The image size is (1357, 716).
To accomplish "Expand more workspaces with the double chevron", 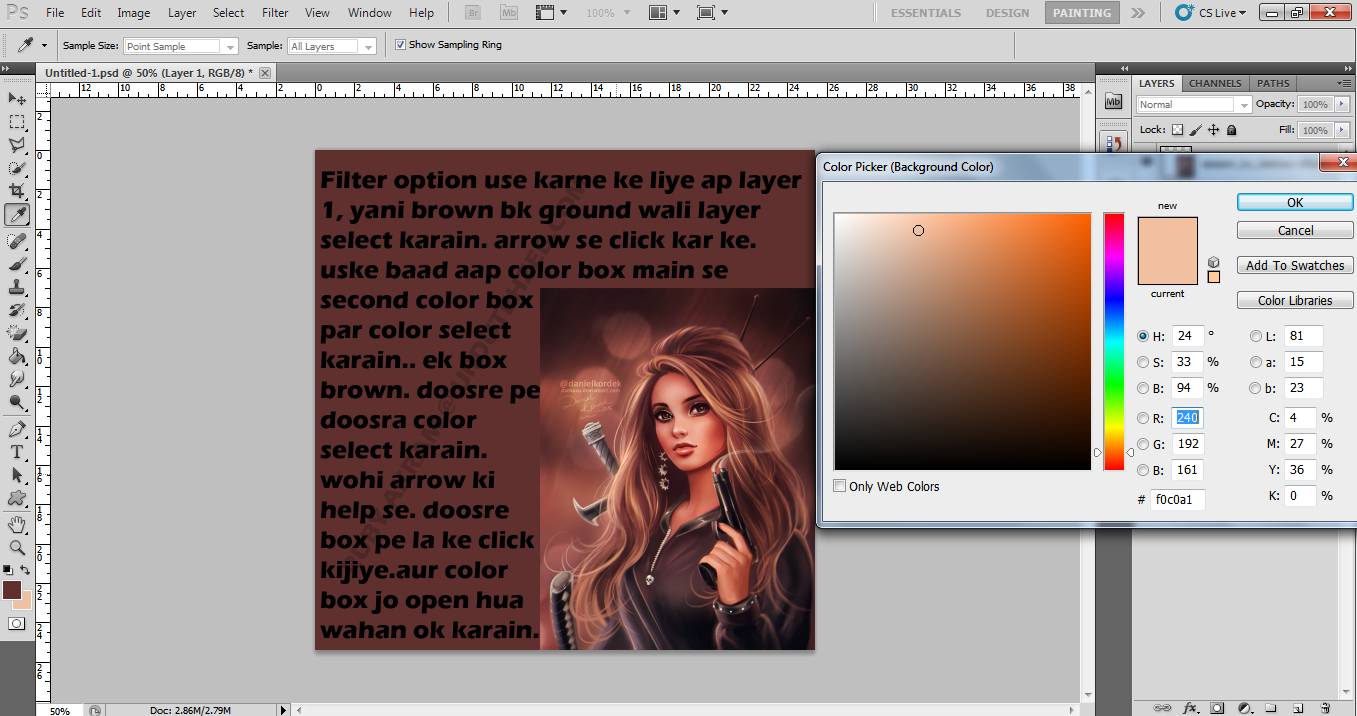I will (1138, 13).
